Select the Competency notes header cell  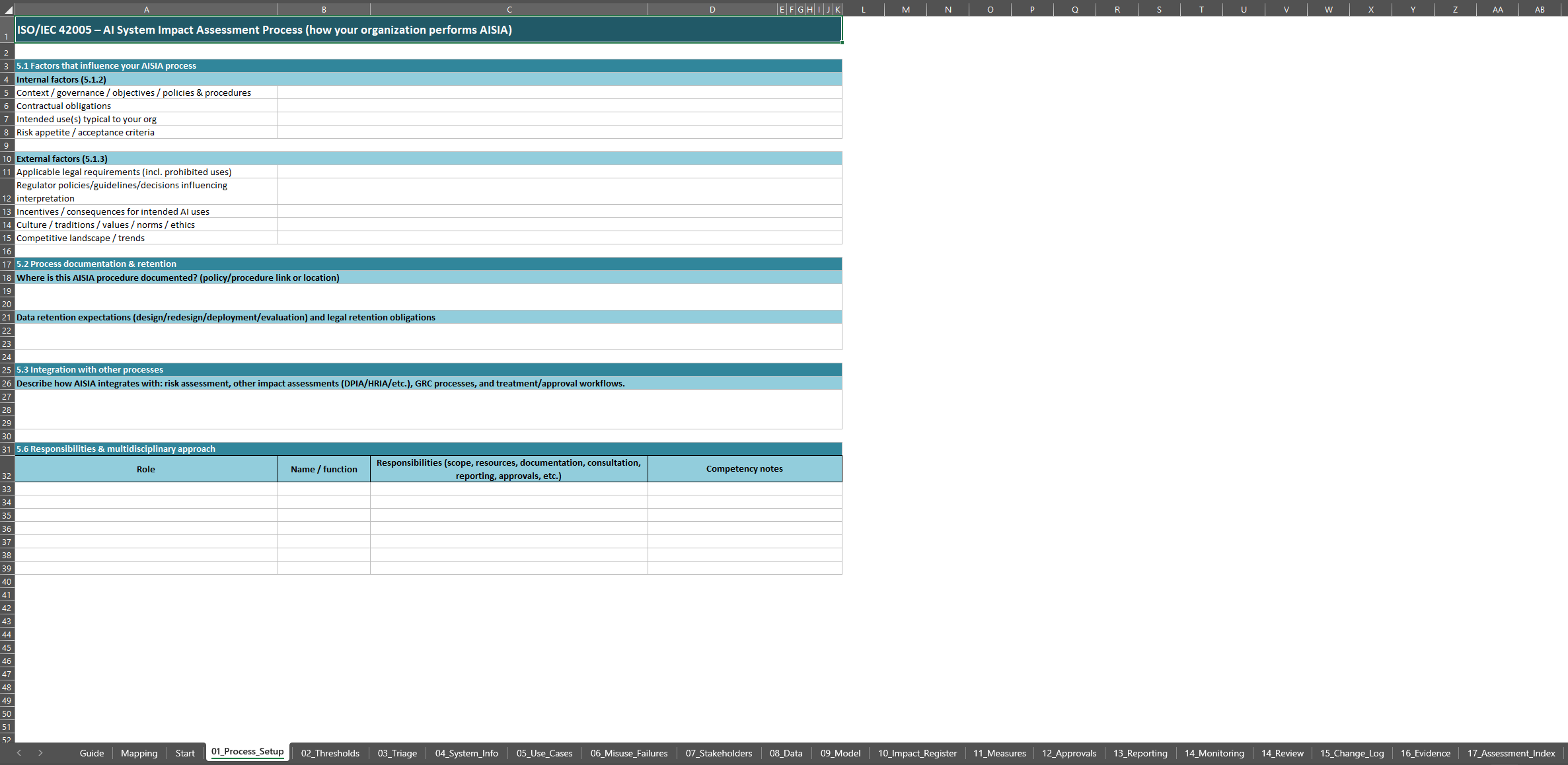[x=744, y=469]
